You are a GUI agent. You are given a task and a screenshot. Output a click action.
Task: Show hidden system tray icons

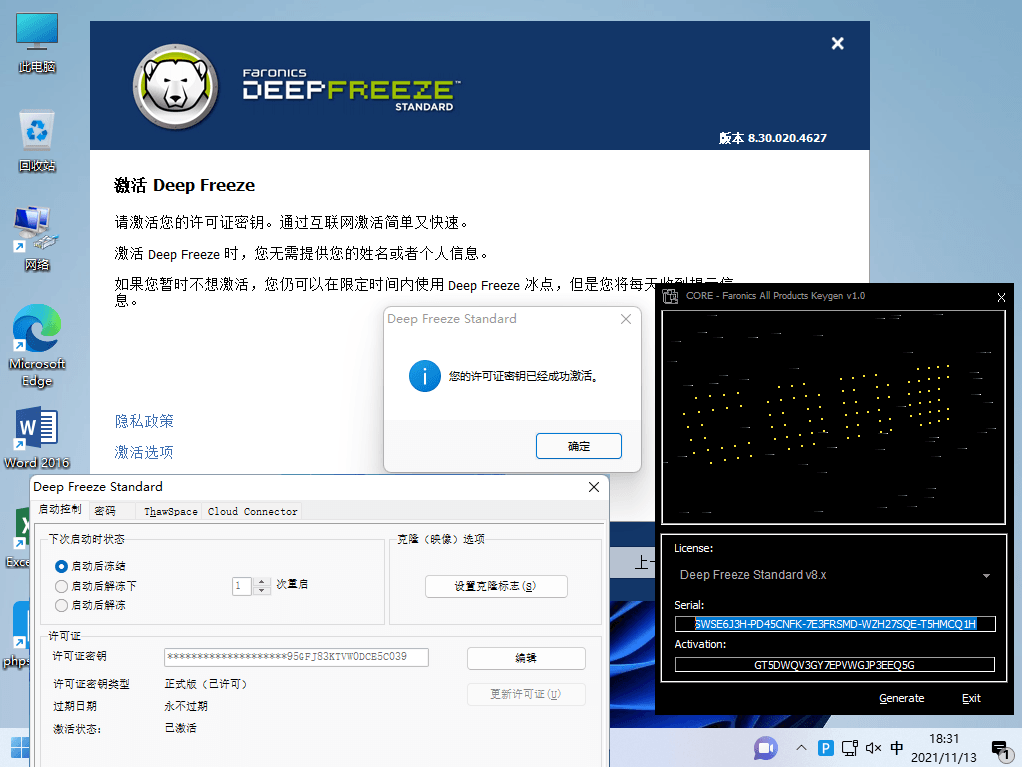click(801, 748)
